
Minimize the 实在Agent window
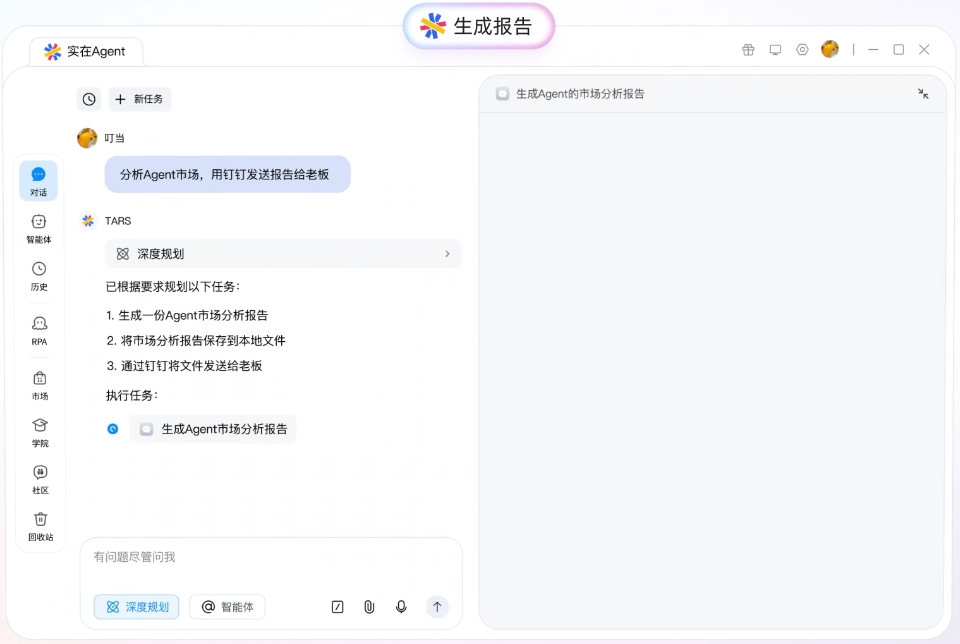pos(874,50)
